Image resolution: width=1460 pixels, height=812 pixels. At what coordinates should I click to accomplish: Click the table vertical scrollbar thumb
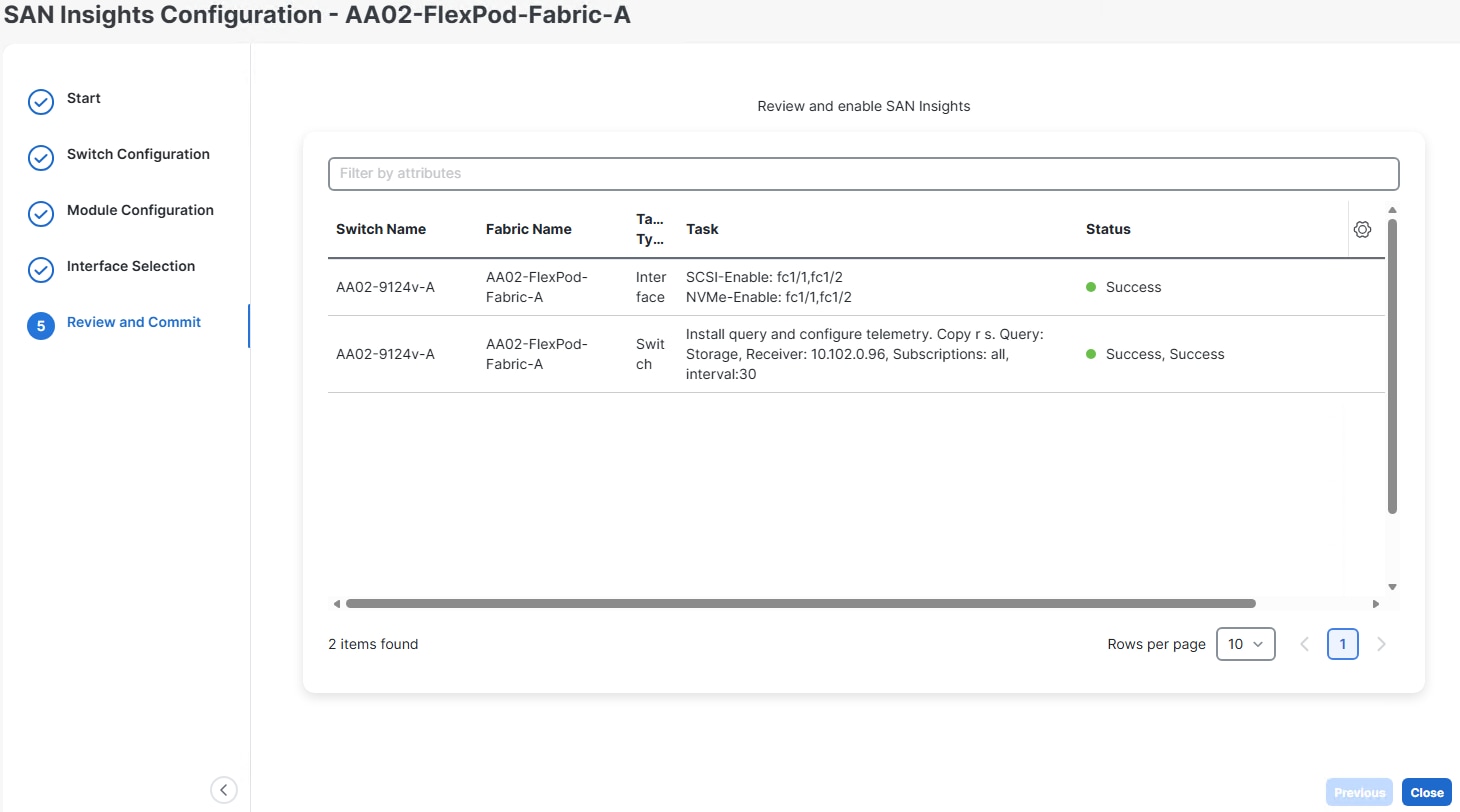point(1392,366)
